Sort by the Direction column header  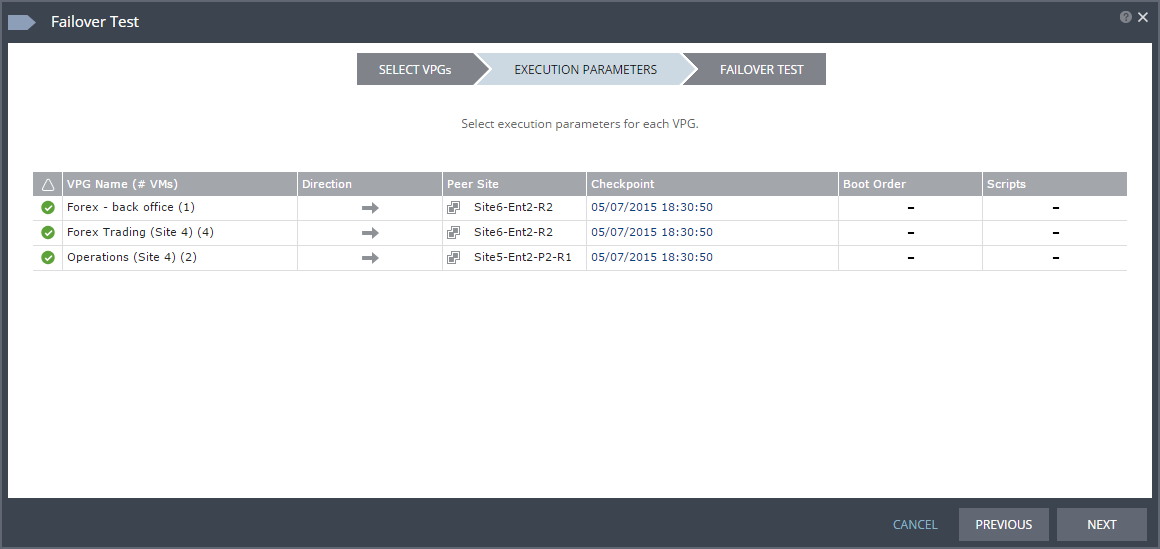point(370,184)
